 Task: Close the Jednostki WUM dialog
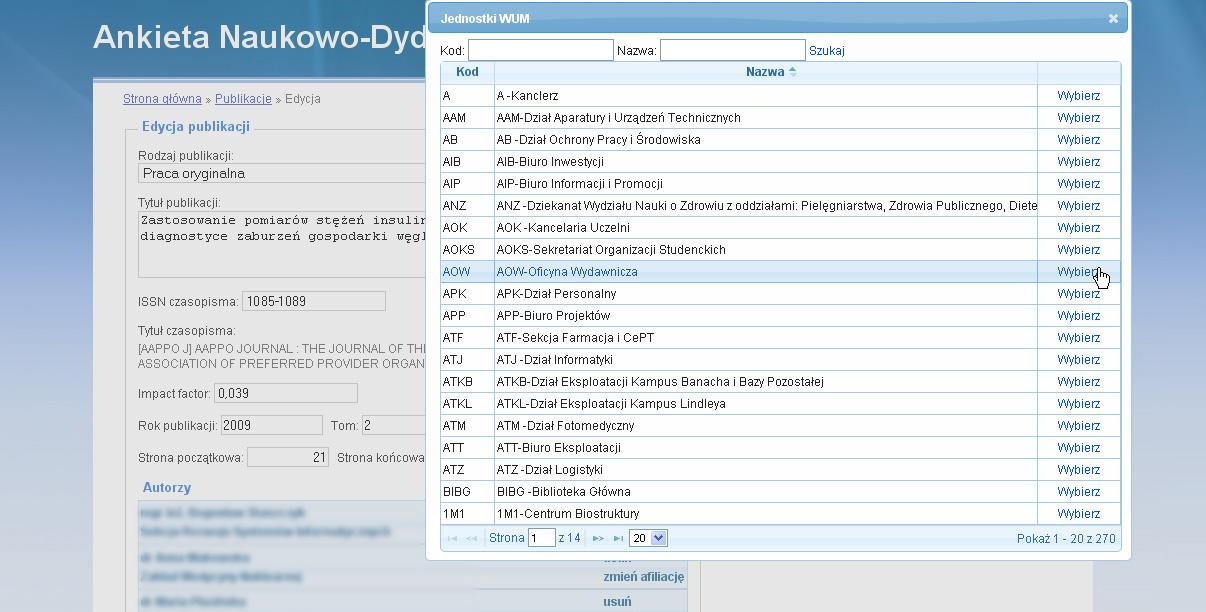coord(1113,18)
